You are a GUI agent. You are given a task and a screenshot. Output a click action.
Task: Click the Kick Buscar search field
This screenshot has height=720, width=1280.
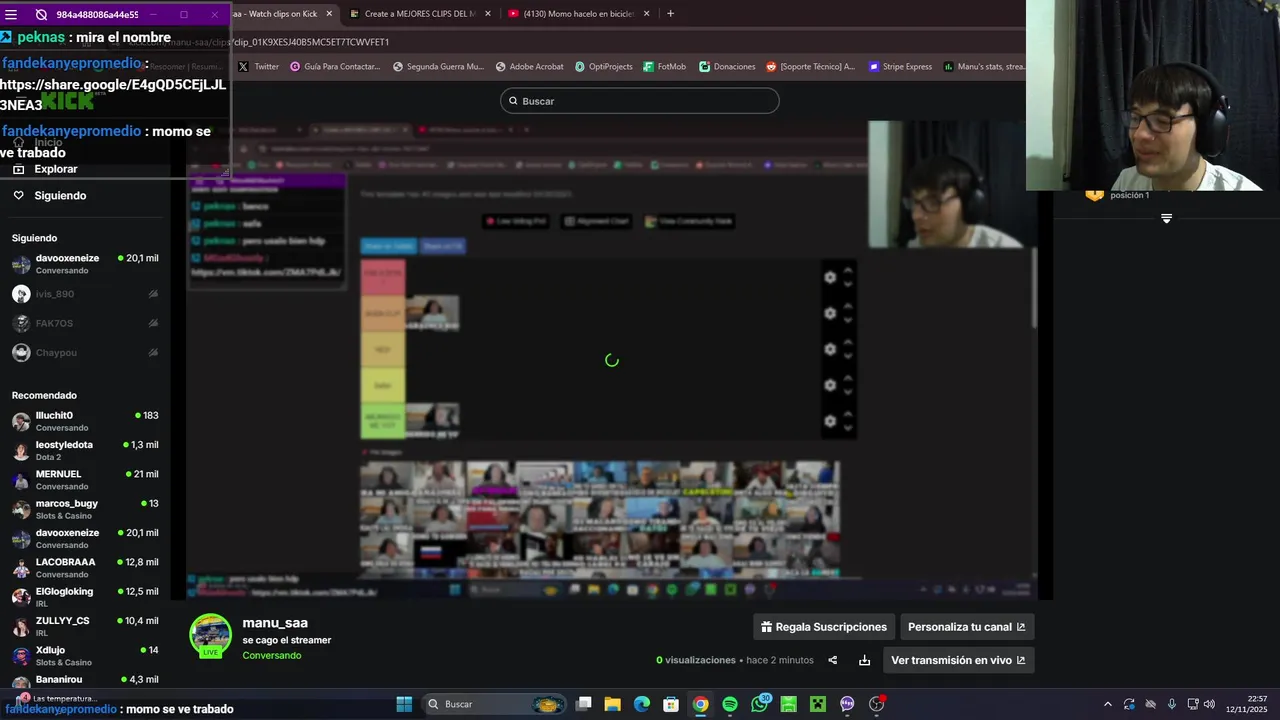[x=639, y=101]
